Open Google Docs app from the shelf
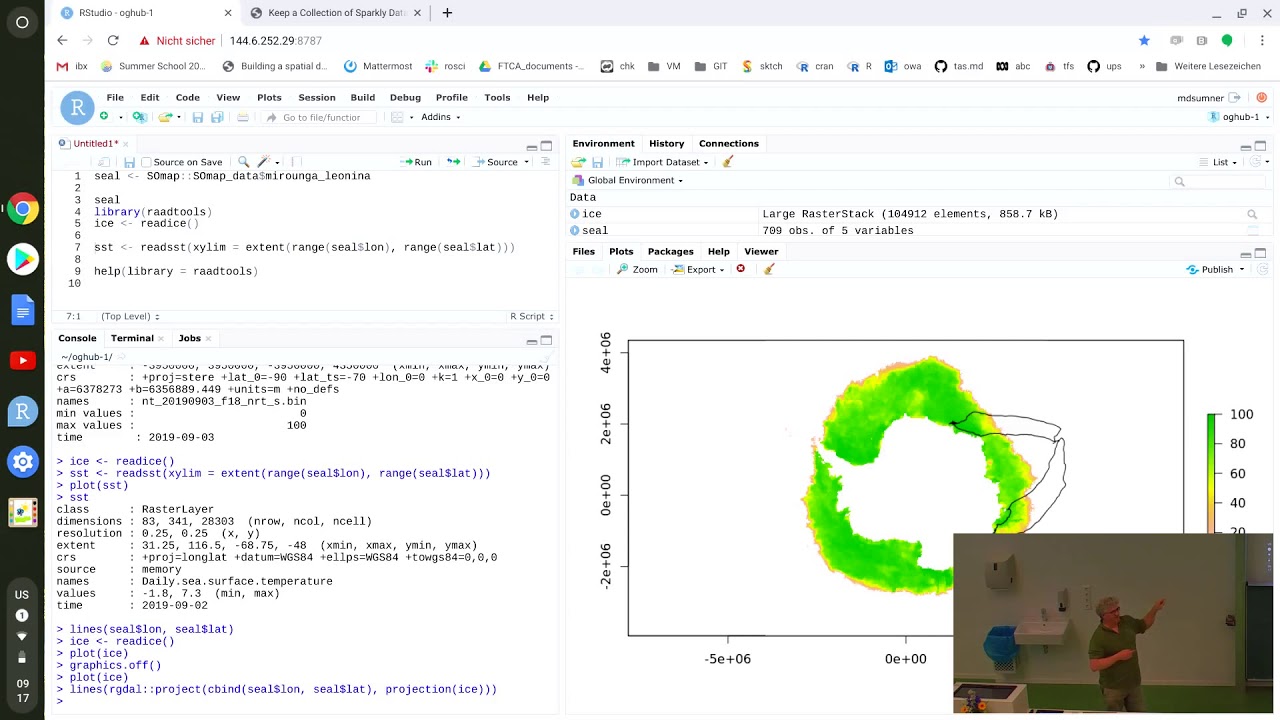 click(x=22, y=310)
